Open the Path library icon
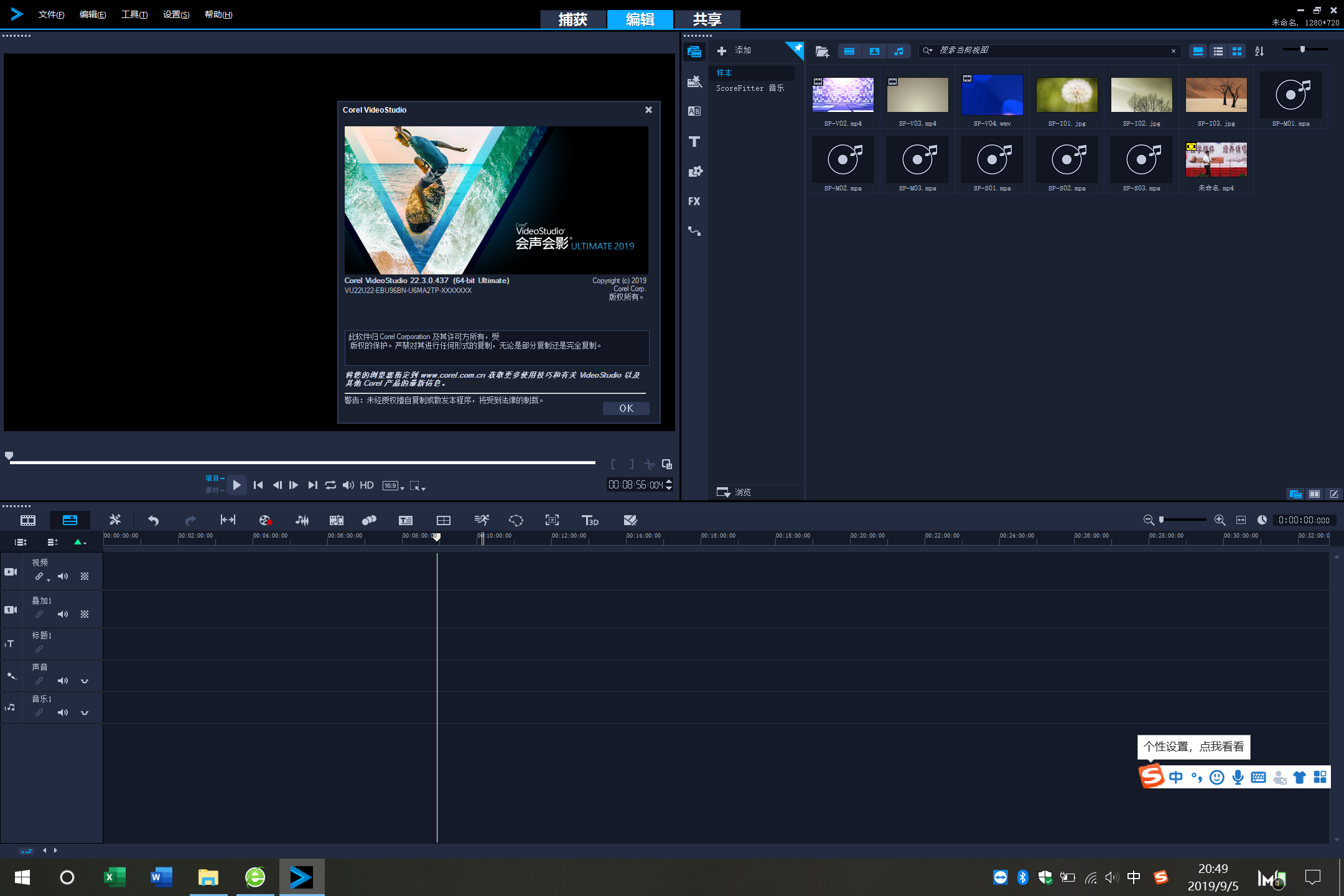This screenshot has width=1344, height=896. click(x=694, y=231)
